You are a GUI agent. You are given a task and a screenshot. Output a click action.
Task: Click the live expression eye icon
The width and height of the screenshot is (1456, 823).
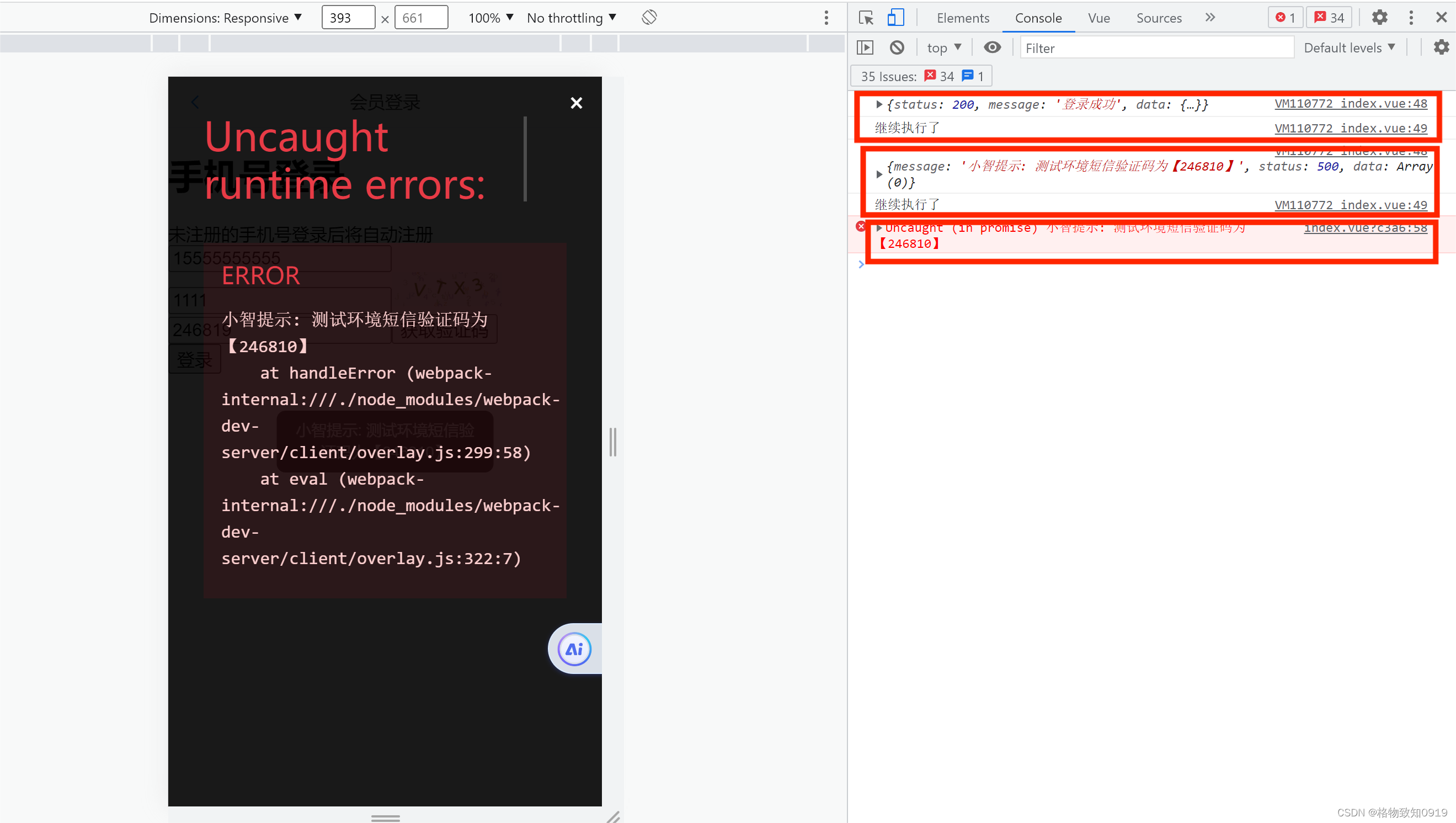point(992,47)
